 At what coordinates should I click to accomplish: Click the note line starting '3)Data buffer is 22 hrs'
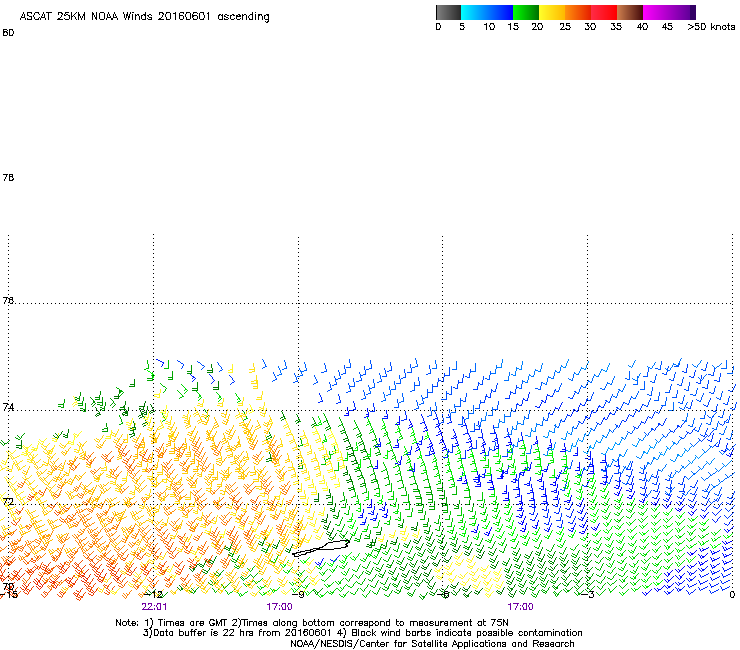click(x=362, y=633)
